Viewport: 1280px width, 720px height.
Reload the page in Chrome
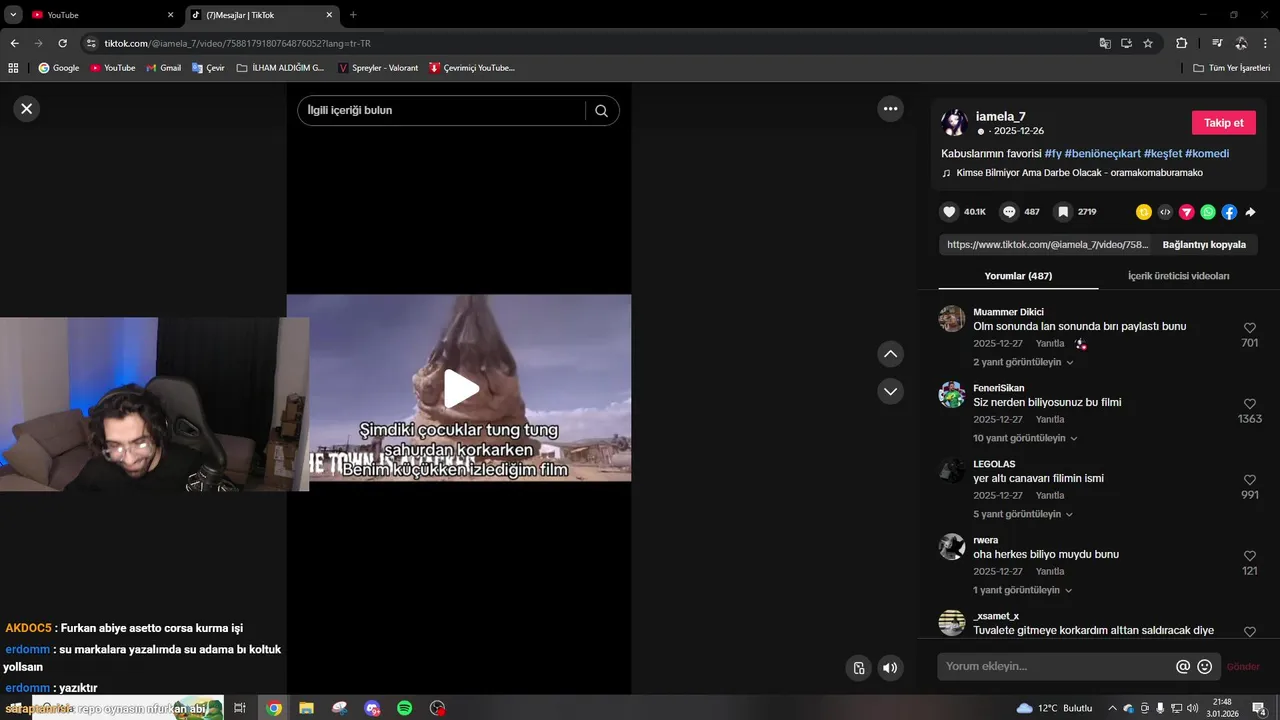62,43
